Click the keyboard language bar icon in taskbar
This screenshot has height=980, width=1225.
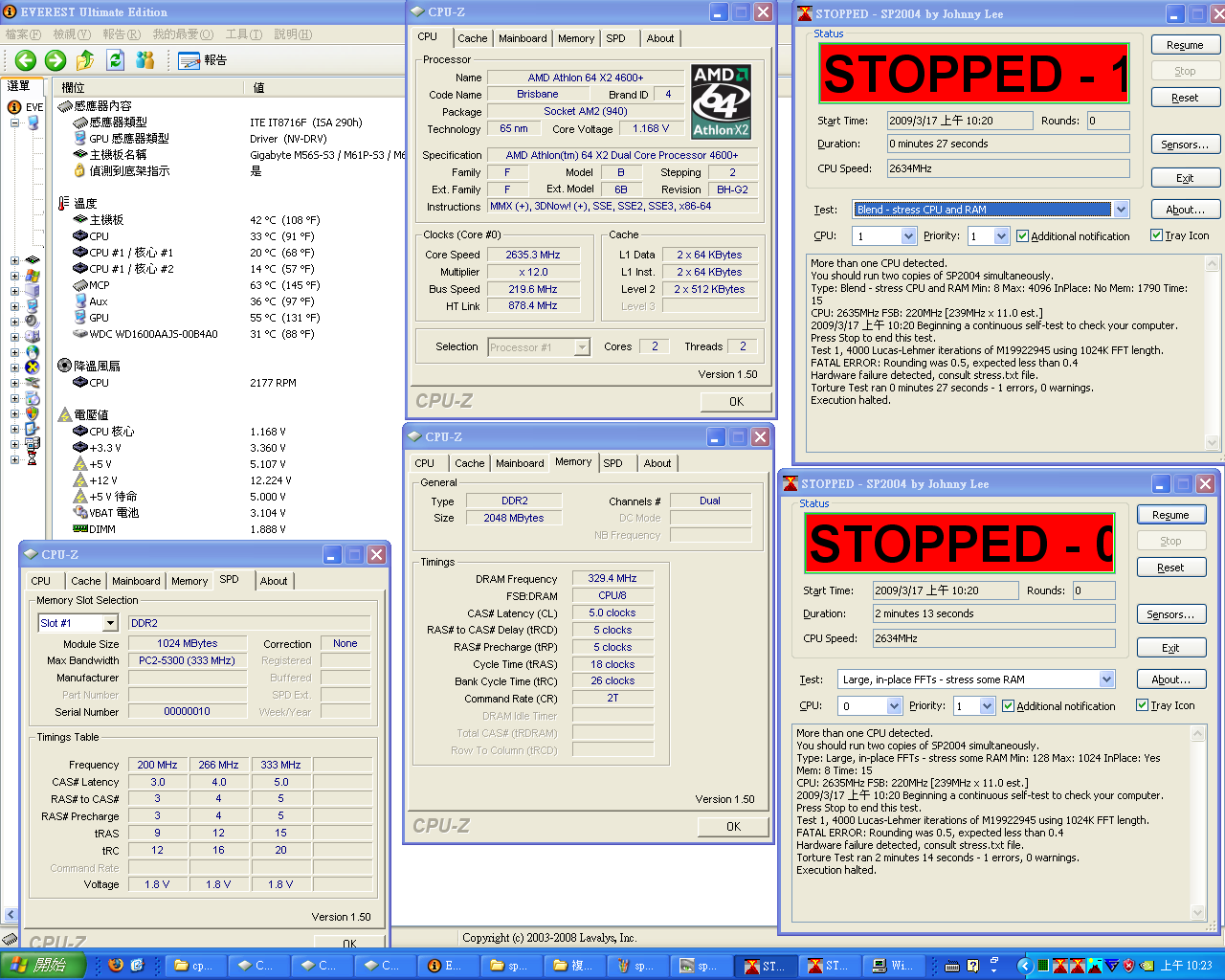pyautogui.click(x=952, y=966)
